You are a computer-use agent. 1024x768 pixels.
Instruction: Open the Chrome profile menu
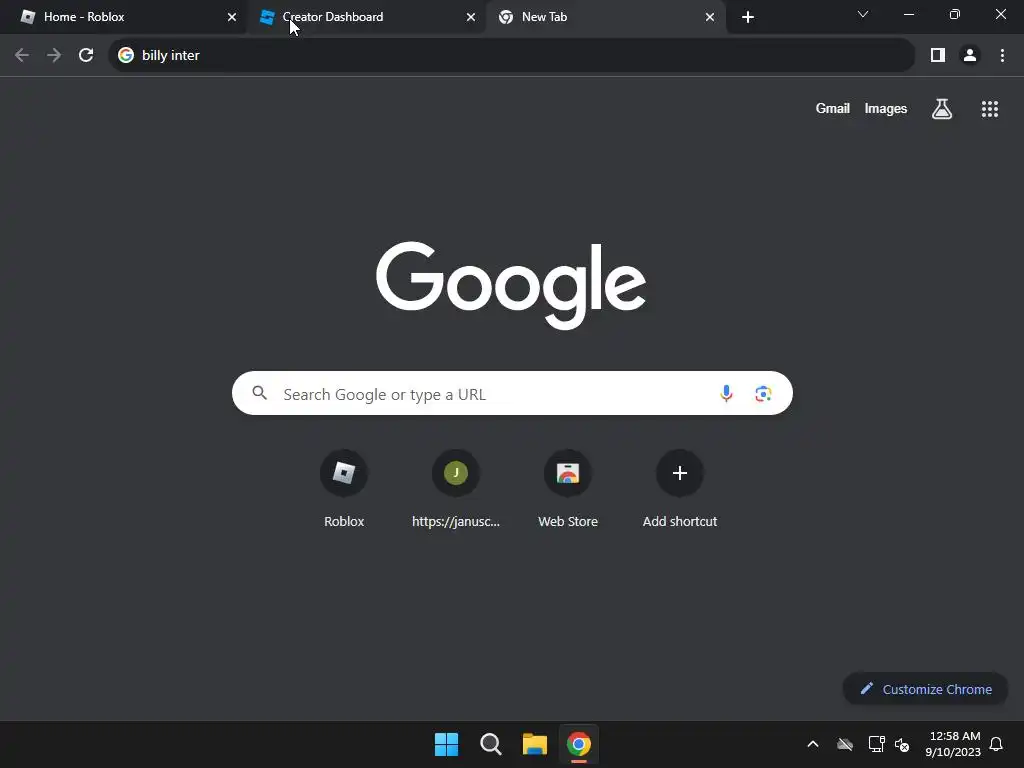[x=970, y=55]
